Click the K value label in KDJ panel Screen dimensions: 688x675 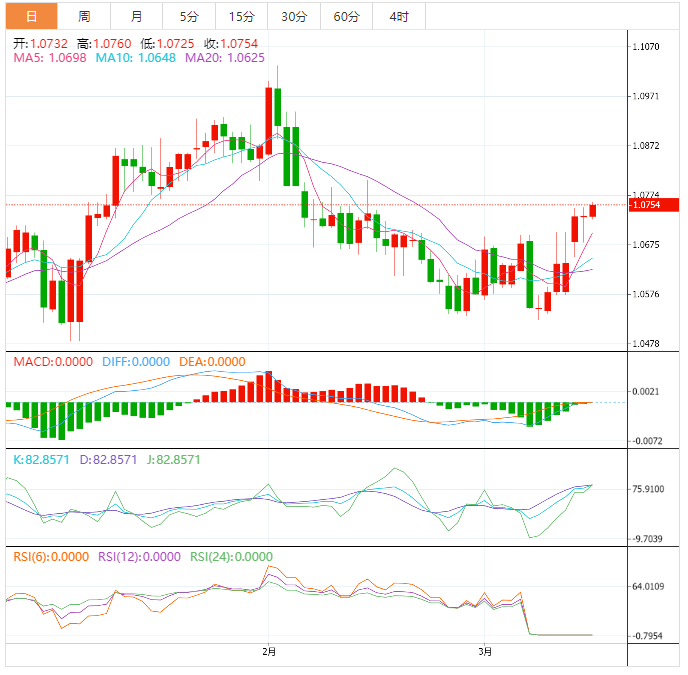41,460
